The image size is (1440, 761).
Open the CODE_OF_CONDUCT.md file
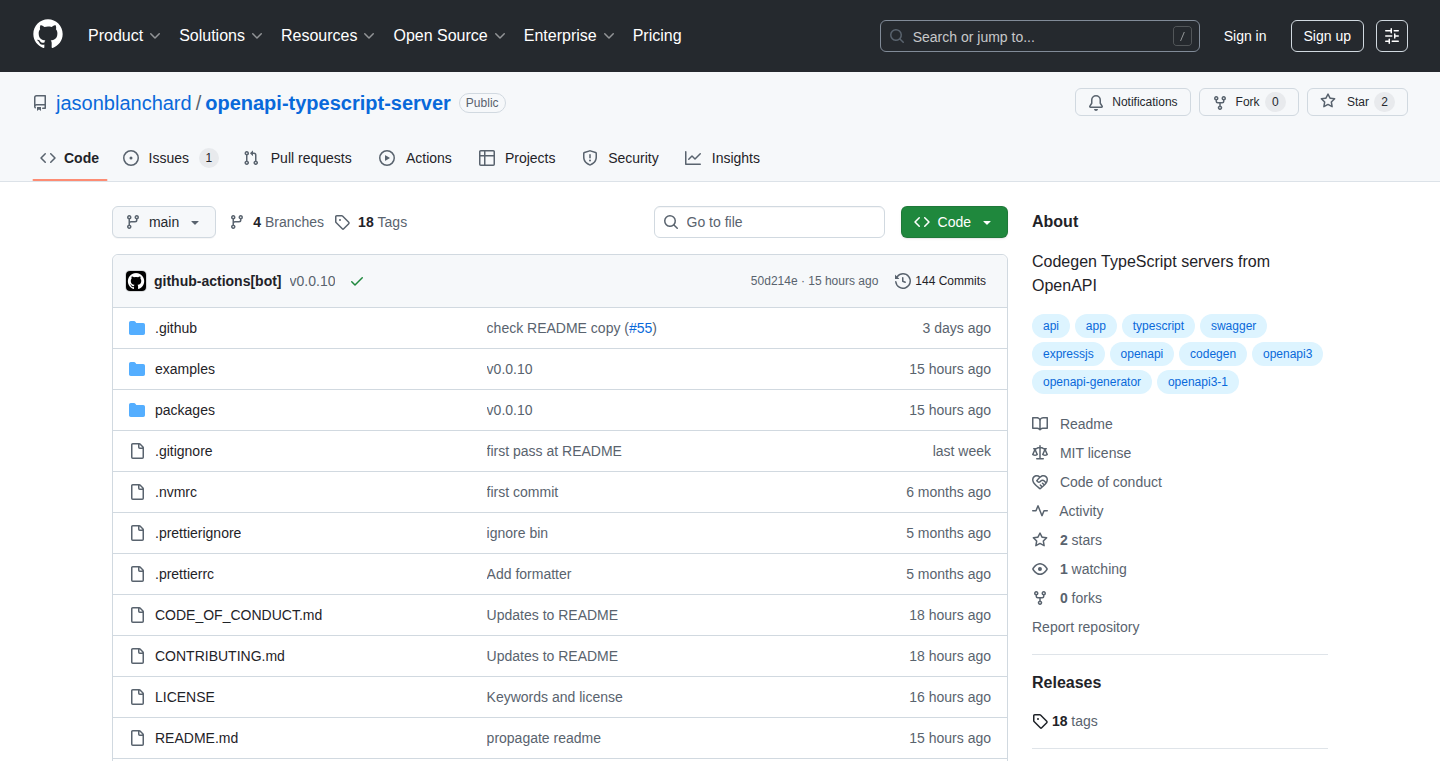point(239,615)
